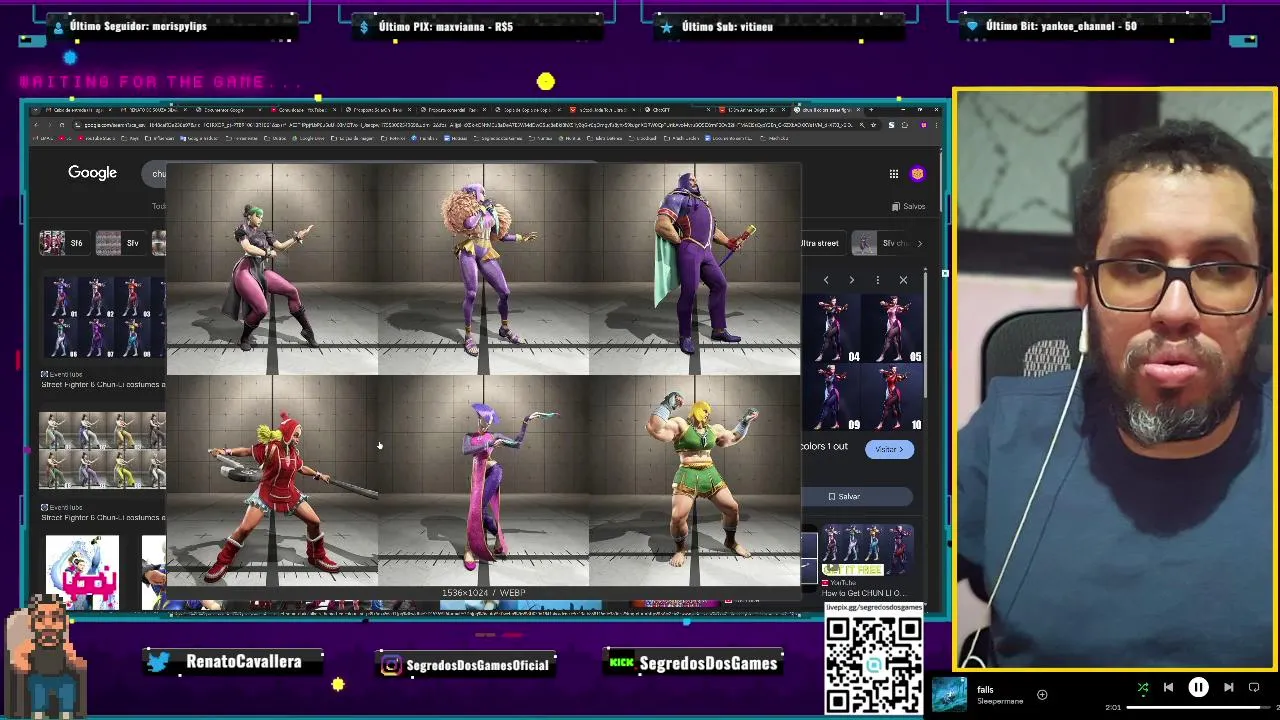Viewport: 1280px width, 720px height.
Task: Click the Kick SegredosDosGames handle
Action: coord(708,663)
